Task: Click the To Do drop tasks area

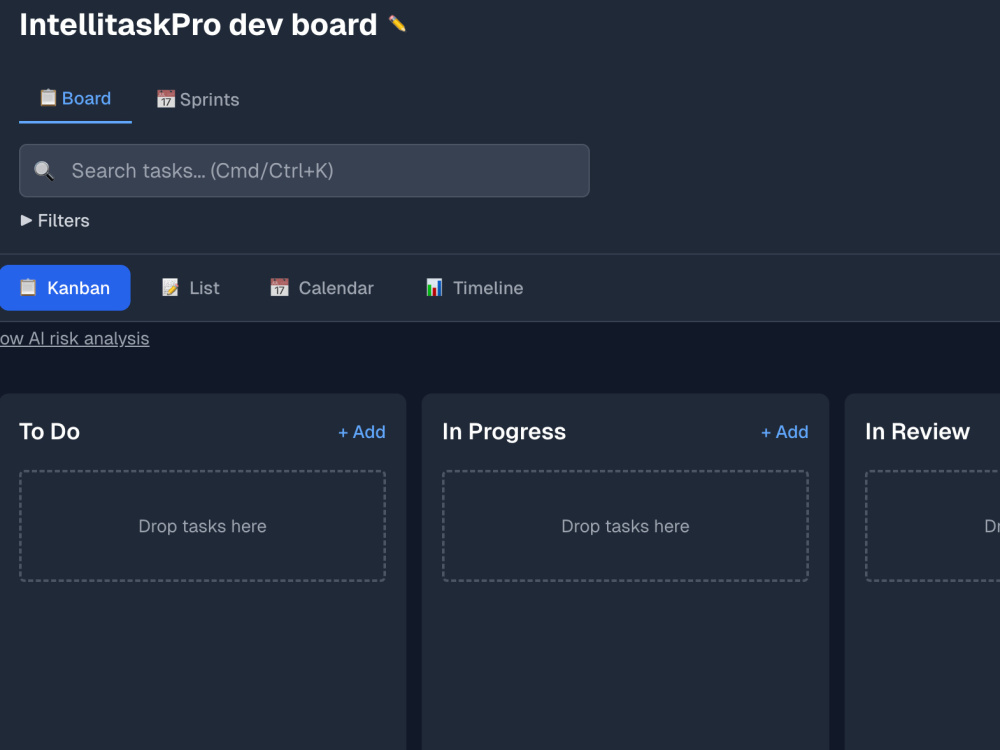Action: click(x=202, y=526)
